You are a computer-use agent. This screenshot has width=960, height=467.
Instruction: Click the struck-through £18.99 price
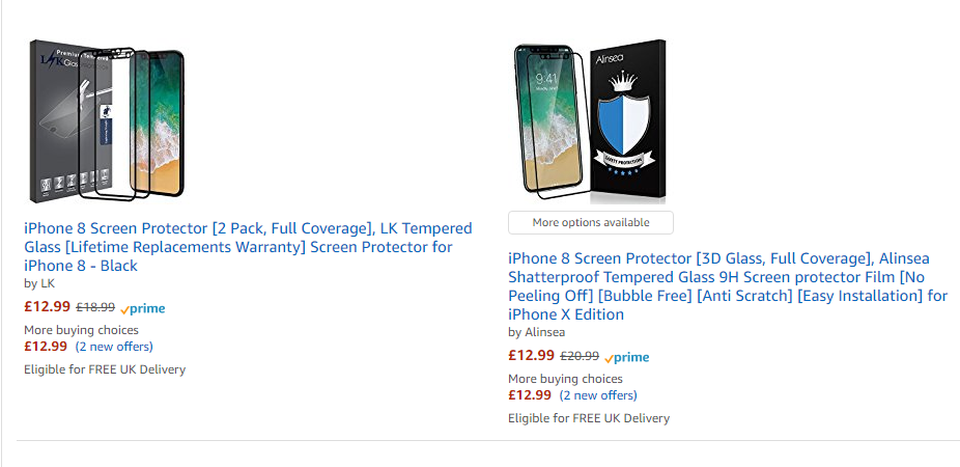95,308
